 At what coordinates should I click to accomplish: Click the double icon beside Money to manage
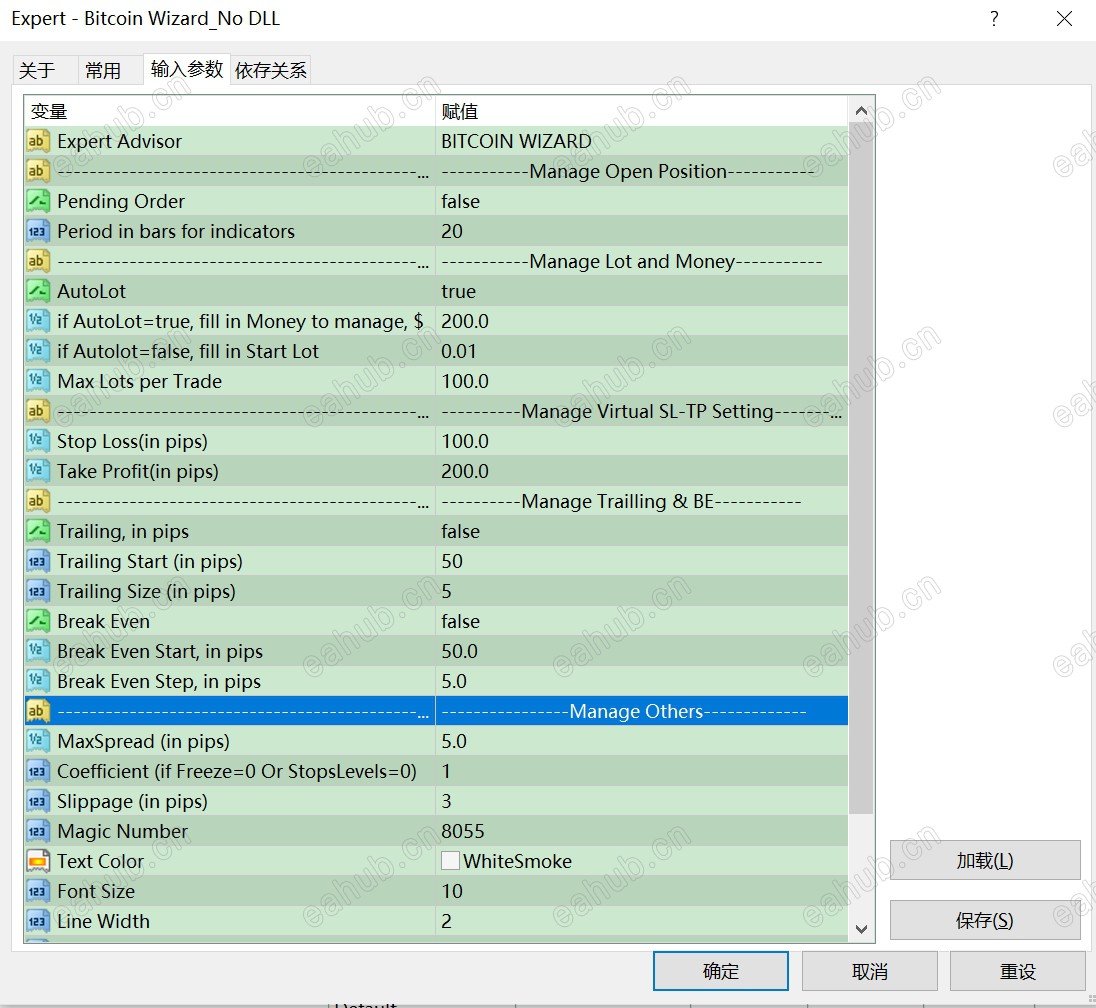38,322
